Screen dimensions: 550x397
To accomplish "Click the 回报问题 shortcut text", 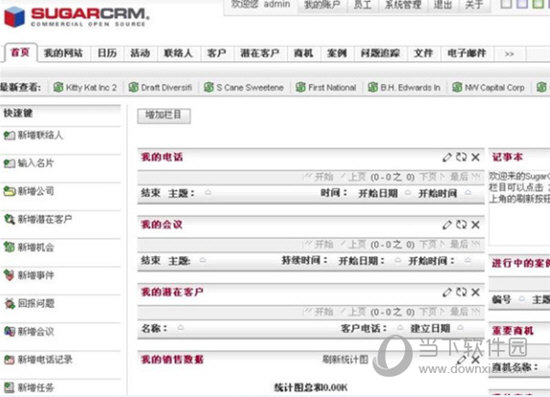I will pyautogui.click(x=36, y=303).
